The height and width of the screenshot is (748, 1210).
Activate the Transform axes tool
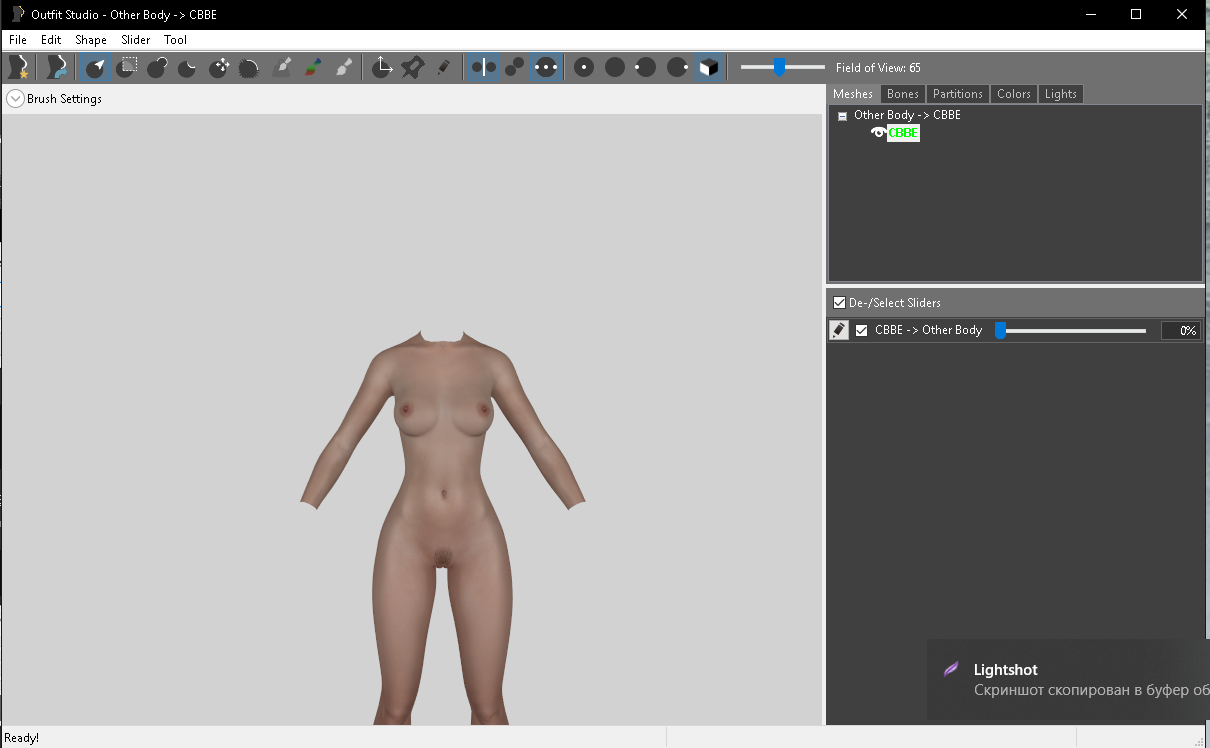[382, 67]
